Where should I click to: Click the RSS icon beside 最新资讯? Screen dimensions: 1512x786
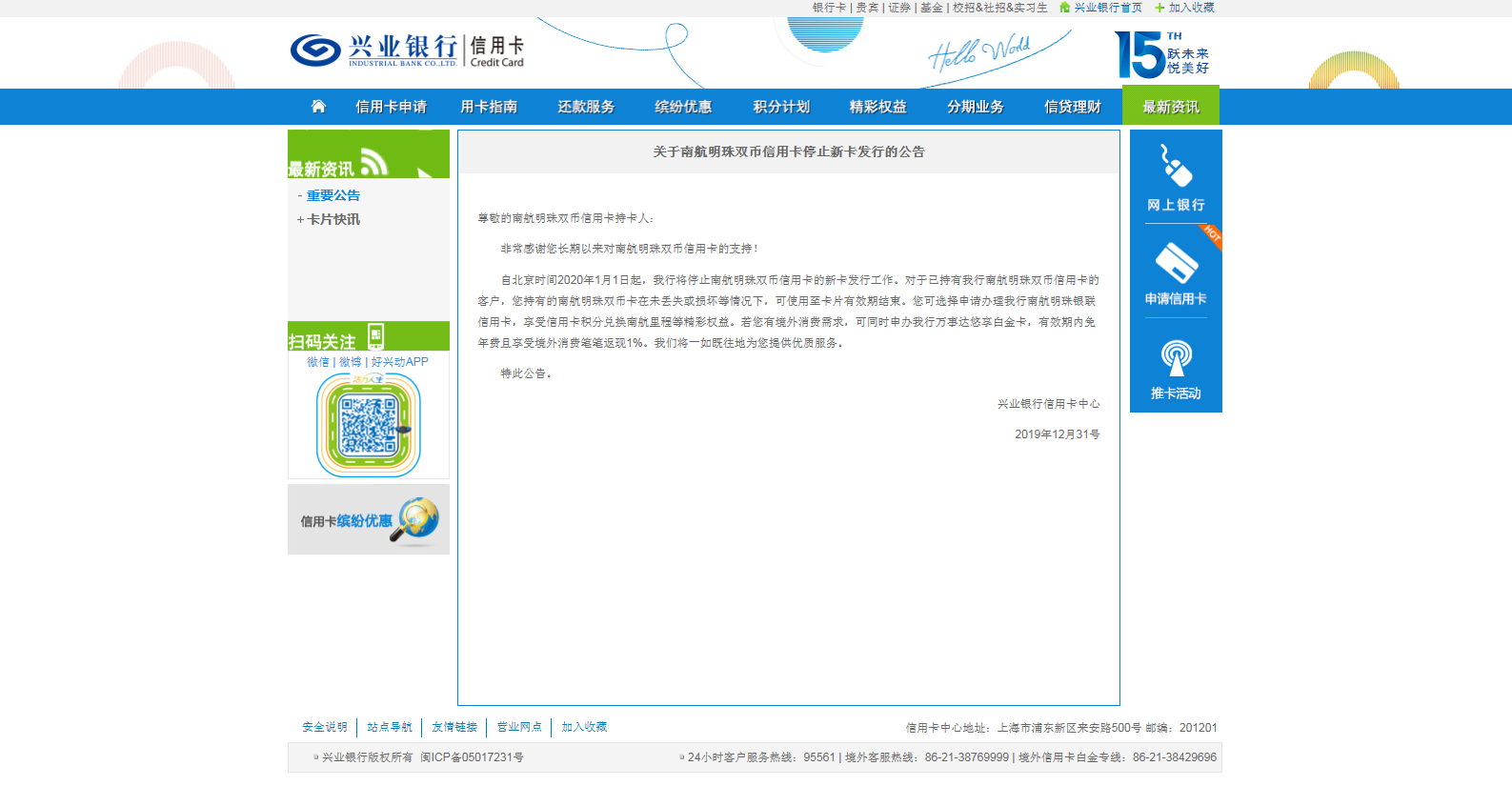click(373, 162)
